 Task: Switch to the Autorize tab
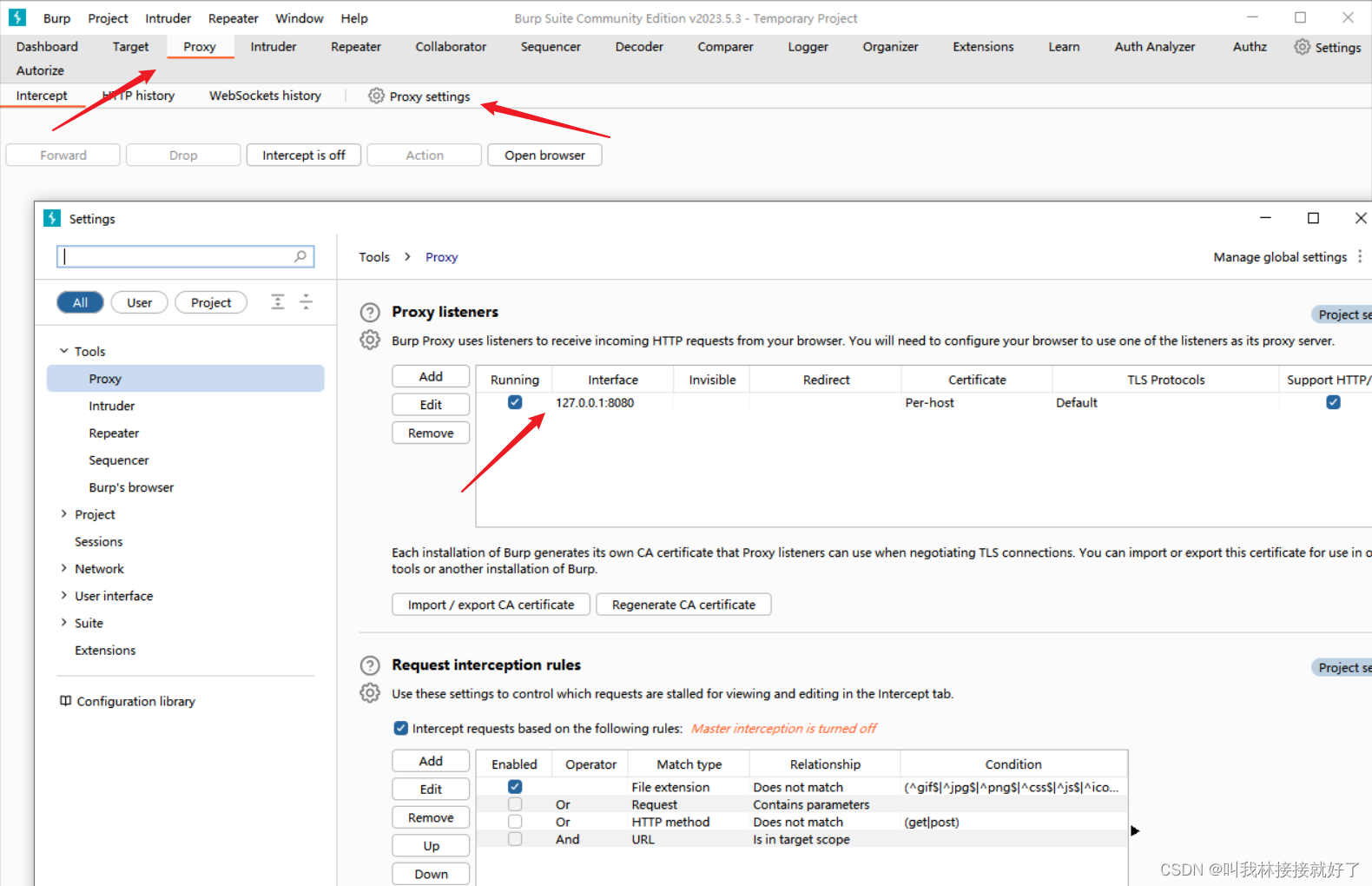tap(40, 70)
